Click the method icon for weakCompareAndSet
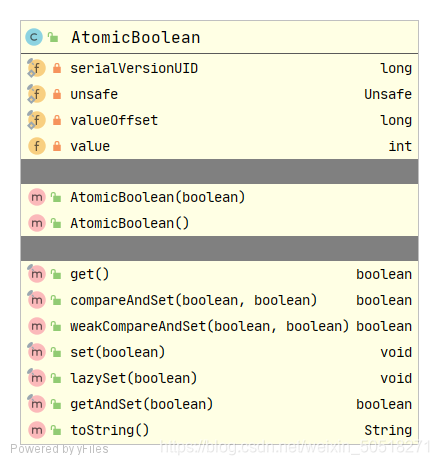 pos(37,326)
